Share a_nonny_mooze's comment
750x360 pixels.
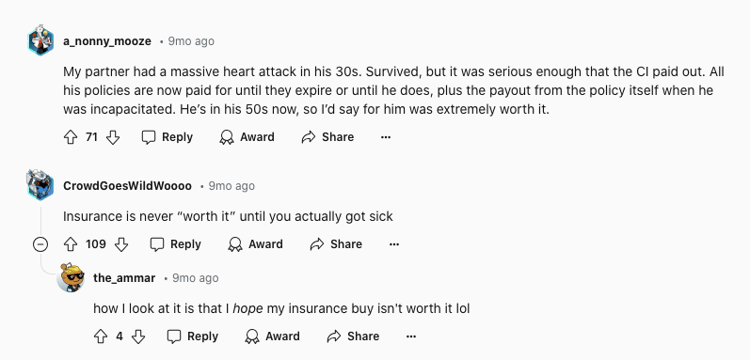pyautogui.click(x=328, y=137)
